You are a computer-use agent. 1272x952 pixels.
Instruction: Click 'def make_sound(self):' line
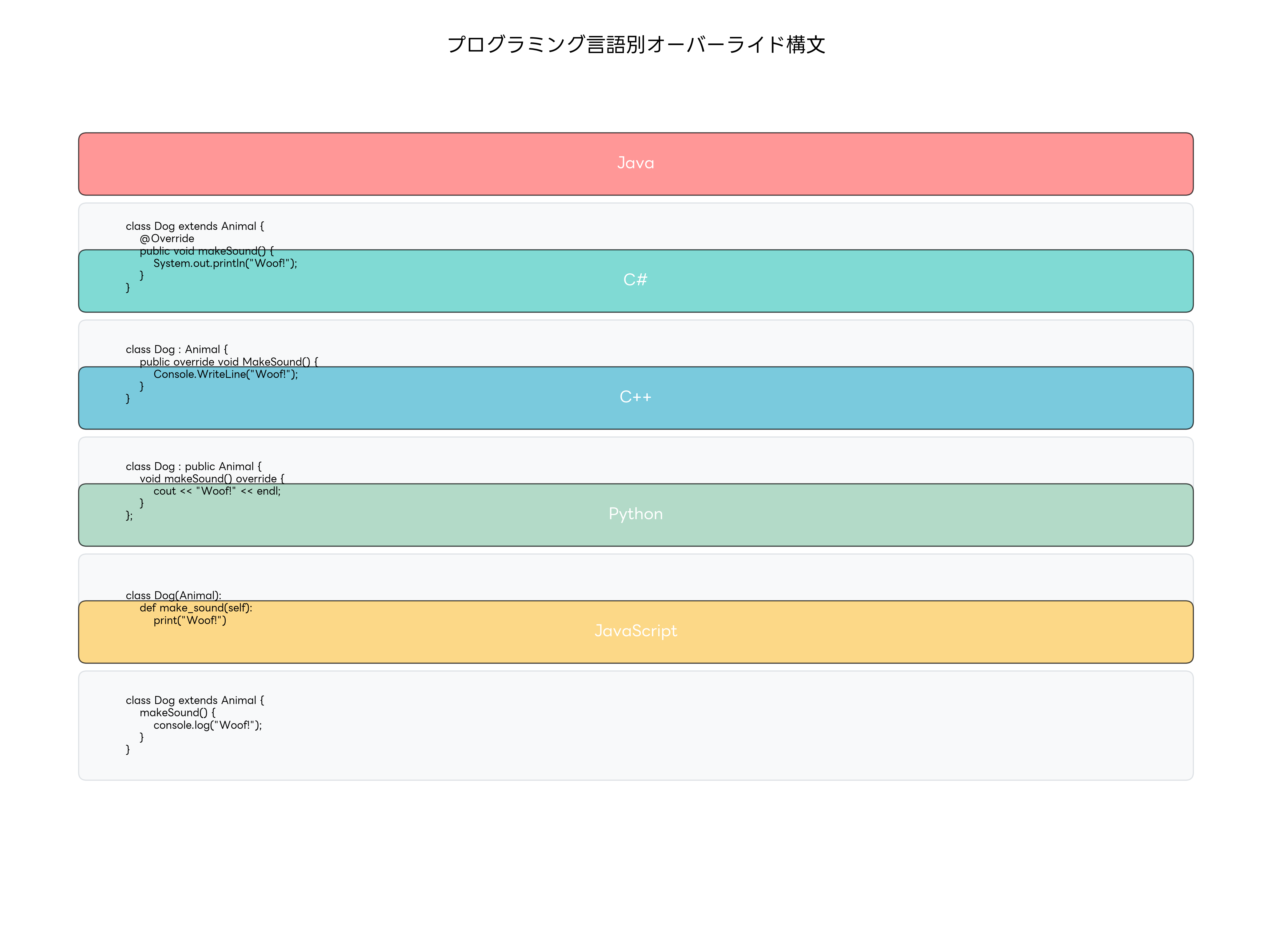[x=196, y=608]
